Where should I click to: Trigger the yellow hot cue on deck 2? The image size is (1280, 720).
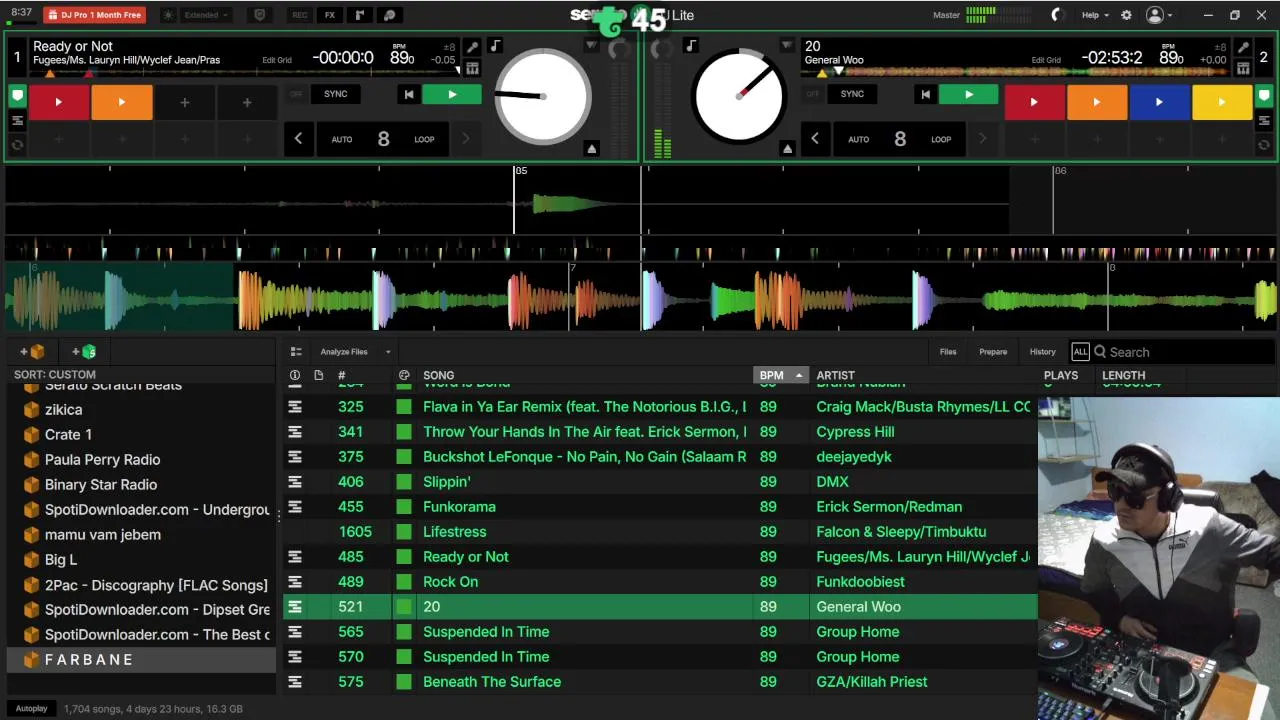pos(1221,102)
